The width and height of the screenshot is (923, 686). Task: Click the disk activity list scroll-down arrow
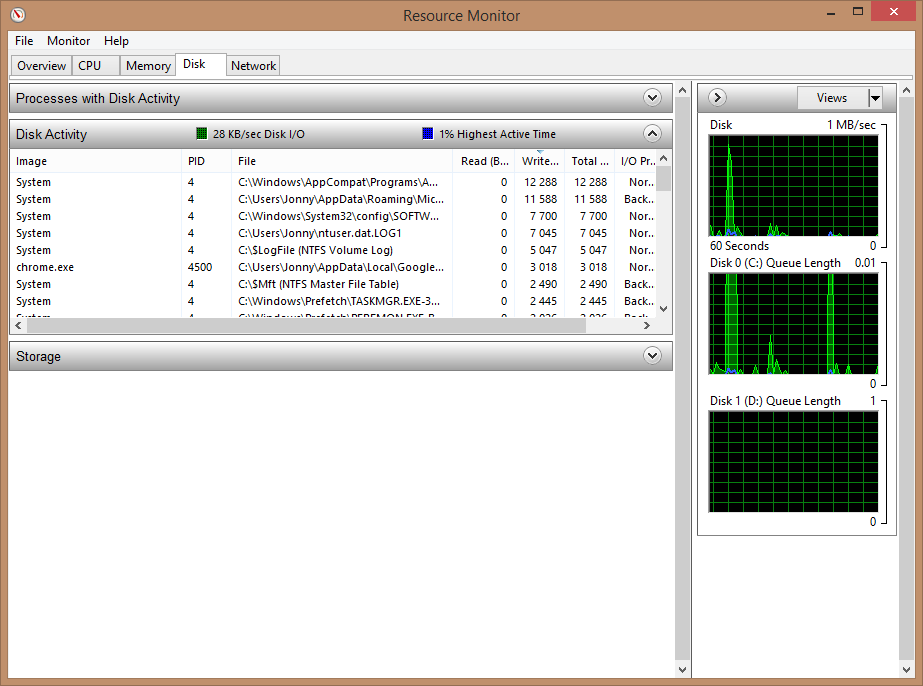click(x=663, y=309)
